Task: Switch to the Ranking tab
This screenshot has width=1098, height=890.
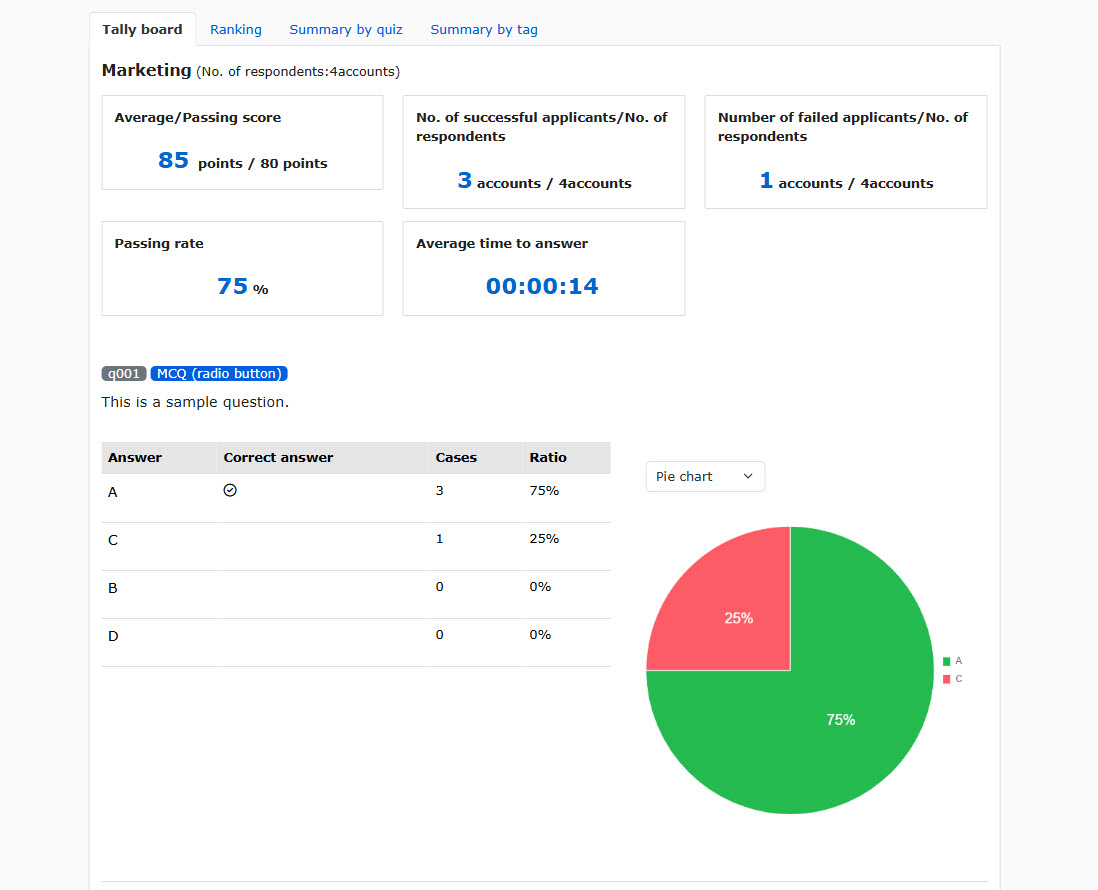Action: click(236, 30)
